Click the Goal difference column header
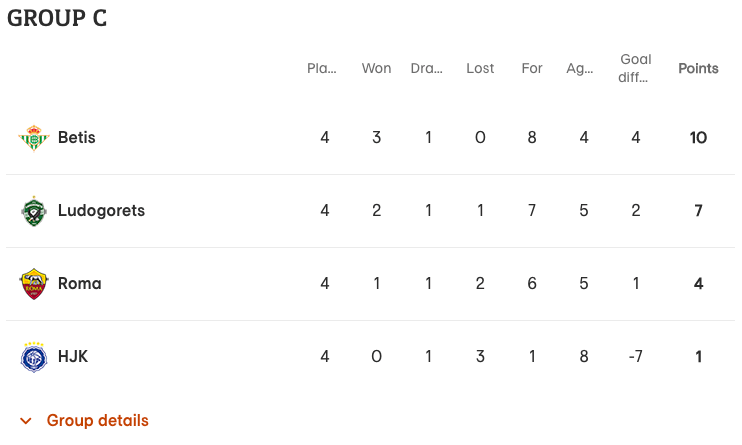The image size is (742, 445). pyautogui.click(x=636, y=68)
